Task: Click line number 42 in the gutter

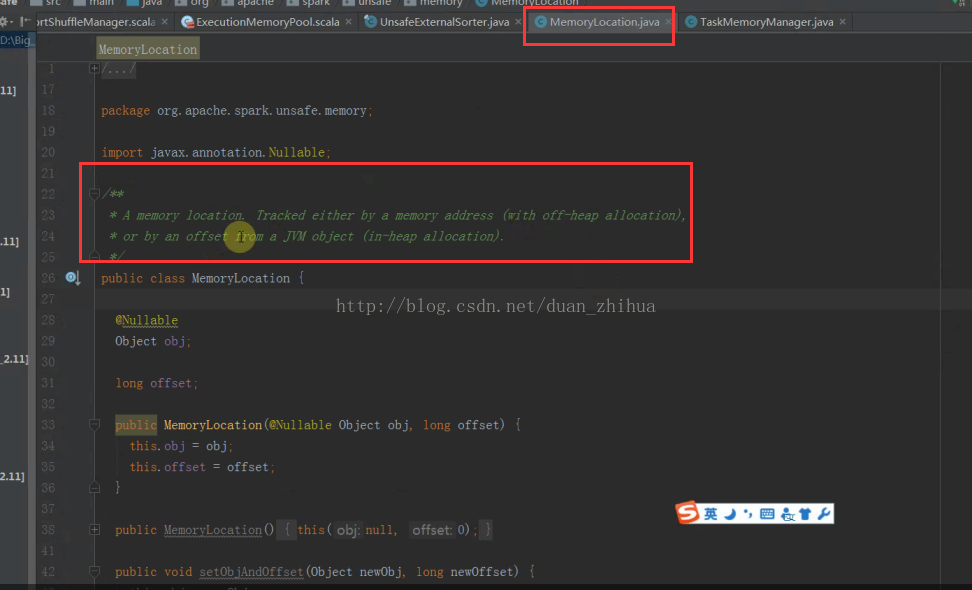Action: [48, 572]
